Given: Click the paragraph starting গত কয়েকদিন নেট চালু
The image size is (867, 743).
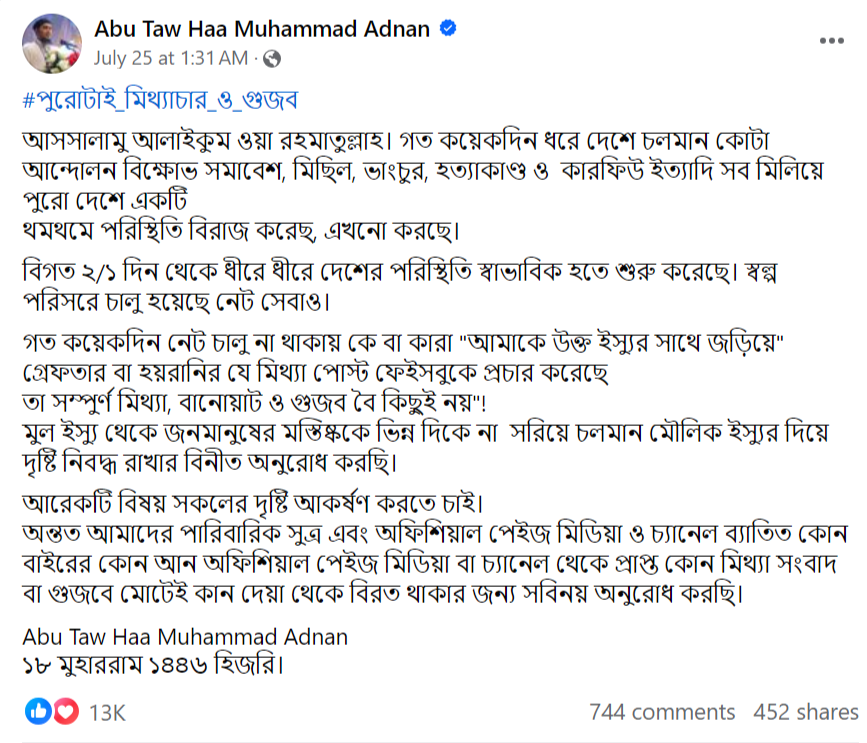Looking at the screenshot, I should (403, 373).
